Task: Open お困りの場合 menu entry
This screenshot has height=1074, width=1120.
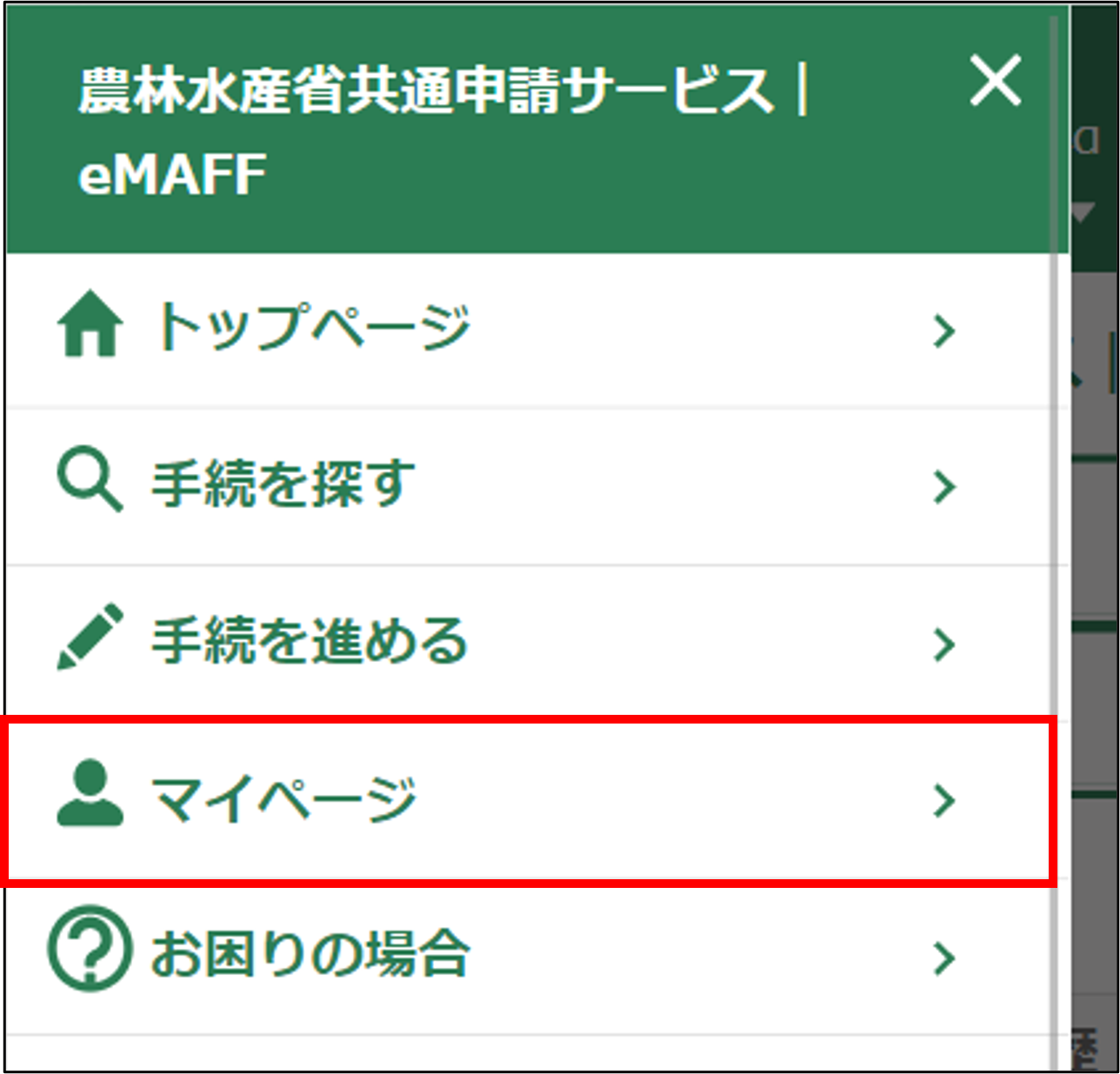Action: click(x=313, y=954)
